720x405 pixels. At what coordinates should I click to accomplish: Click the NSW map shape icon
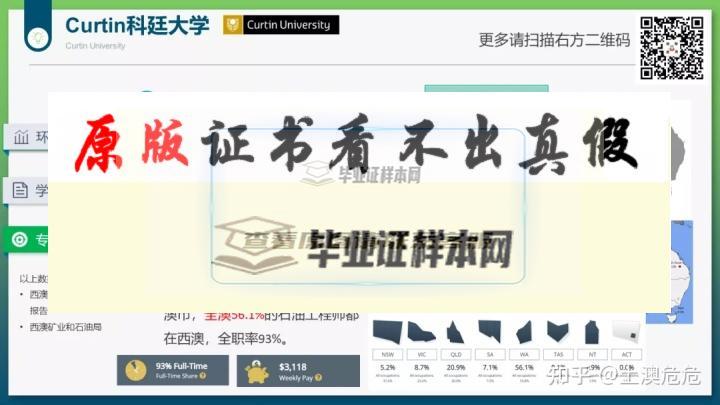(x=388, y=332)
